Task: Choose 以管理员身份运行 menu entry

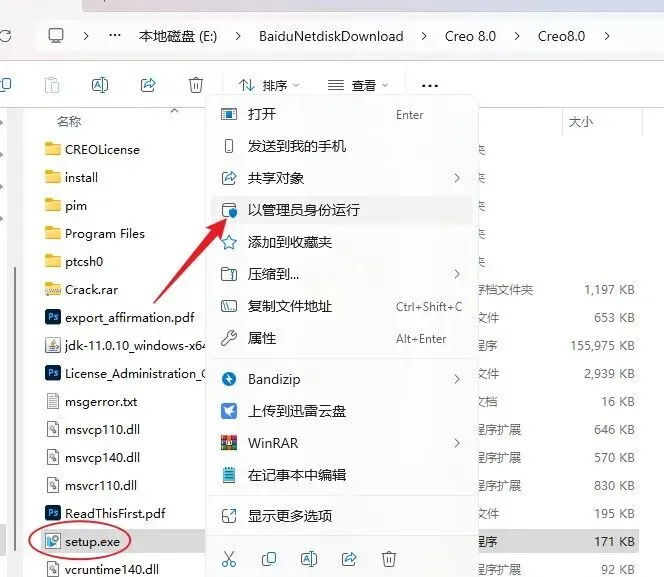Action: pos(342,210)
